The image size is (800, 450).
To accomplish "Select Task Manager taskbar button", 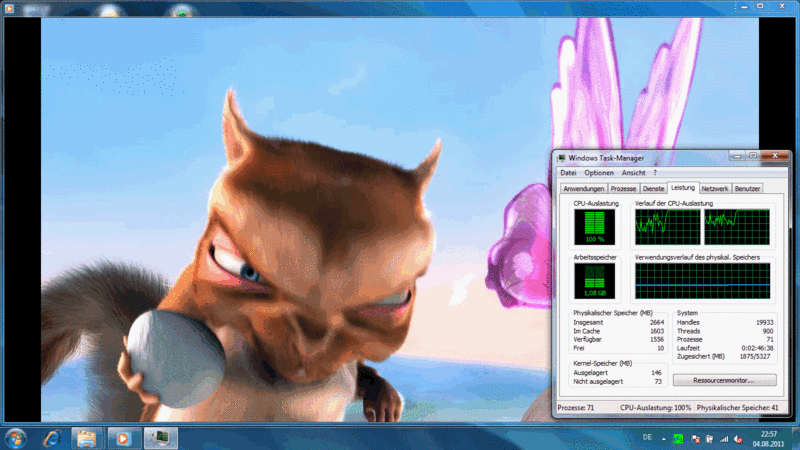I will [x=161, y=438].
